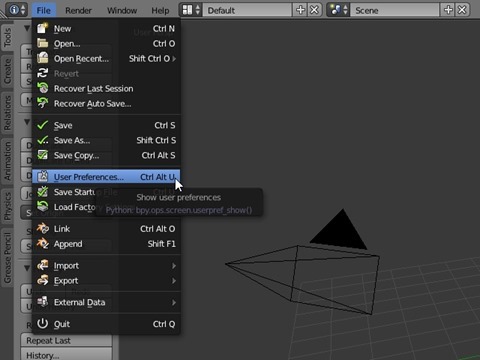Choose Append from File menu
480x360 pixels.
pyautogui.click(x=106, y=244)
